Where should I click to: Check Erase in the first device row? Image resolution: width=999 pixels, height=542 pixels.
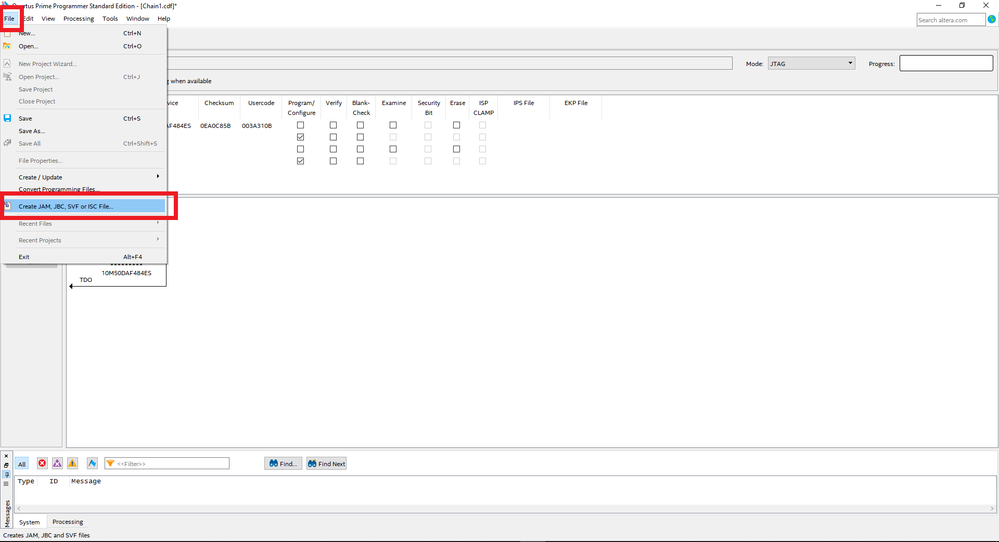pos(457,125)
